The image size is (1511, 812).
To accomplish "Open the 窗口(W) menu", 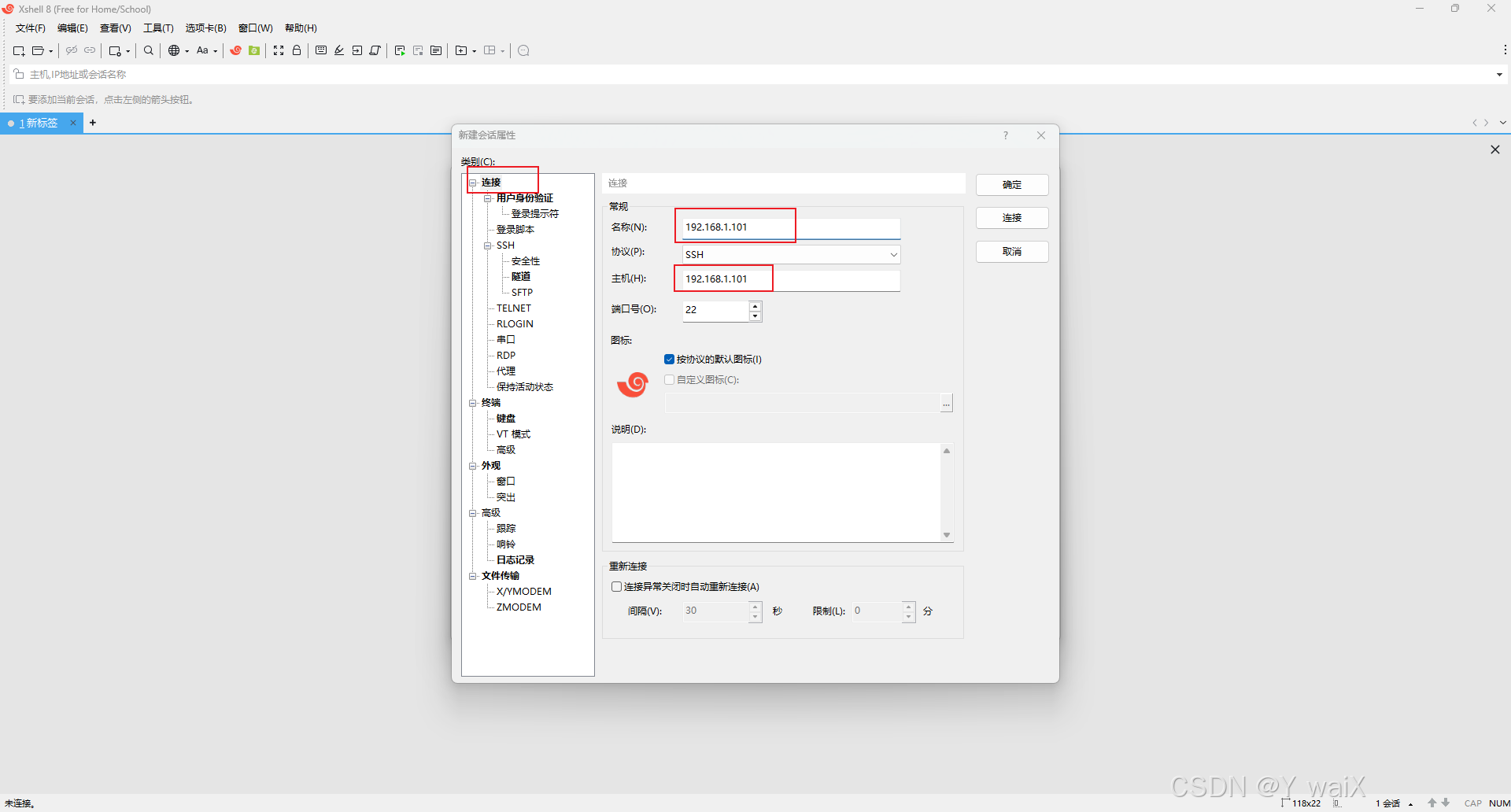I will tap(255, 28).
